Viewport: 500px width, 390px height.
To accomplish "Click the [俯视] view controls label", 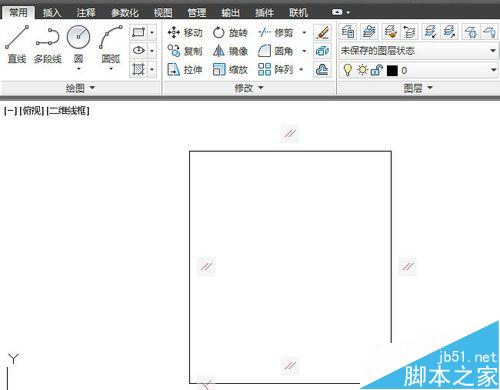I will 32,111.
